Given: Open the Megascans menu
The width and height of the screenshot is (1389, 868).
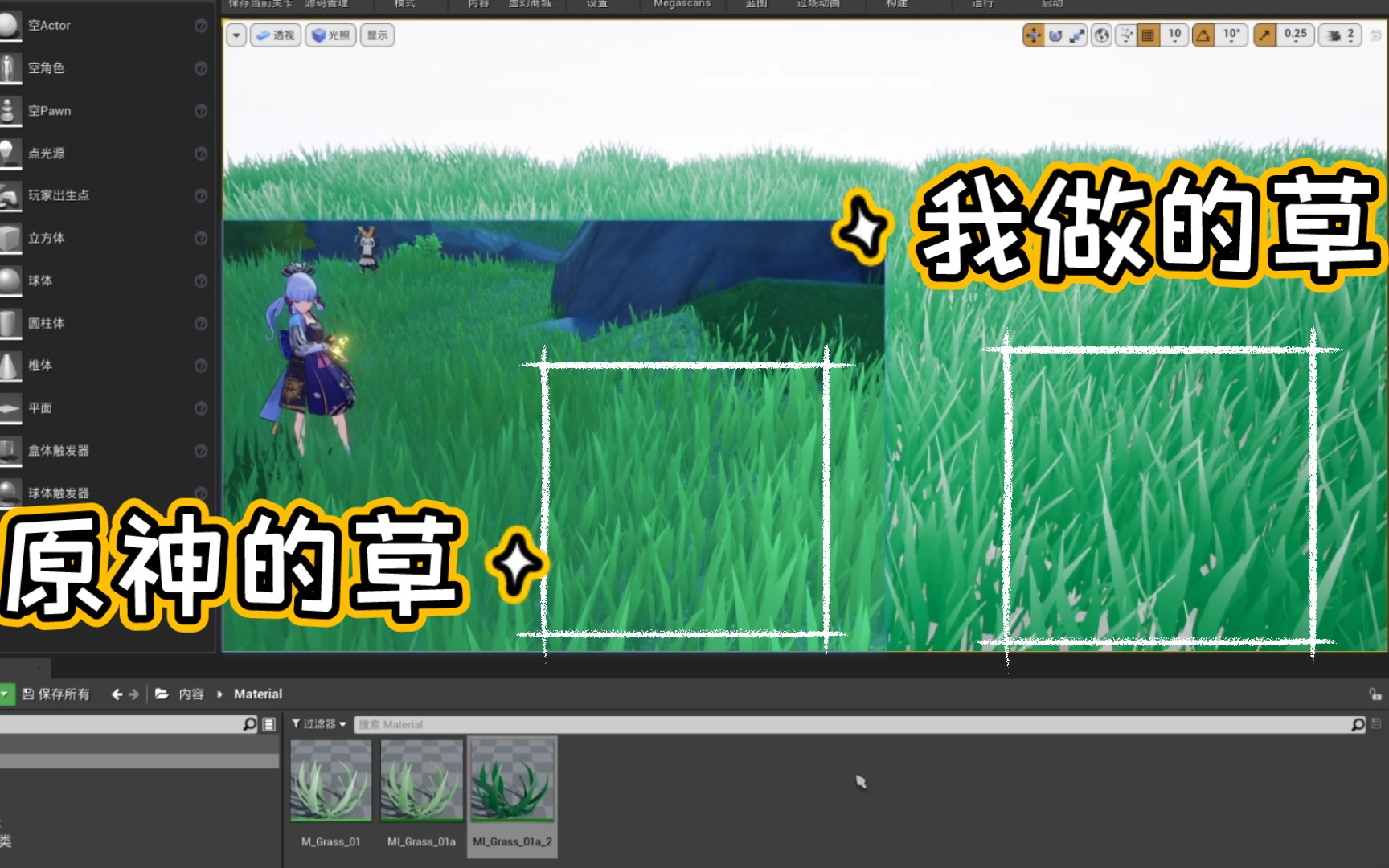Looking at the screenshot, I should tap(681, 4).
